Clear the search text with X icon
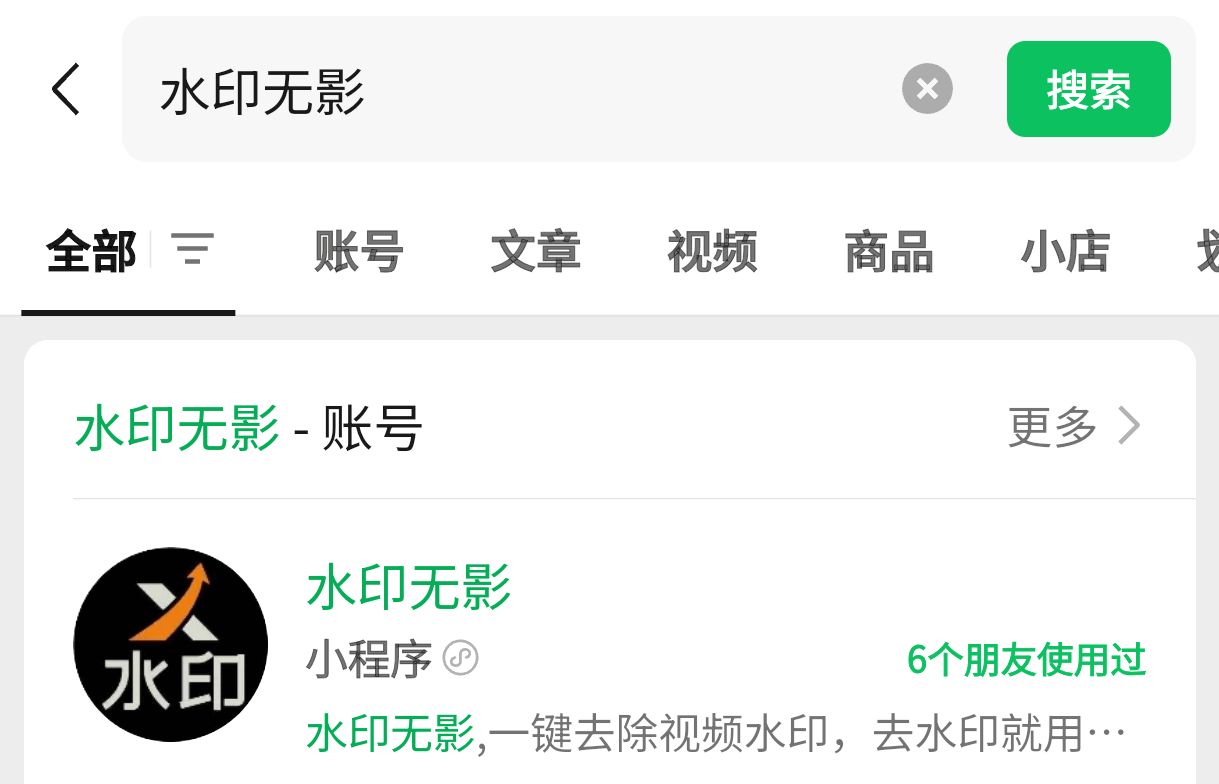Image resolution: width=1219 pixels, height=784 pixels. (x=927, y=89)
